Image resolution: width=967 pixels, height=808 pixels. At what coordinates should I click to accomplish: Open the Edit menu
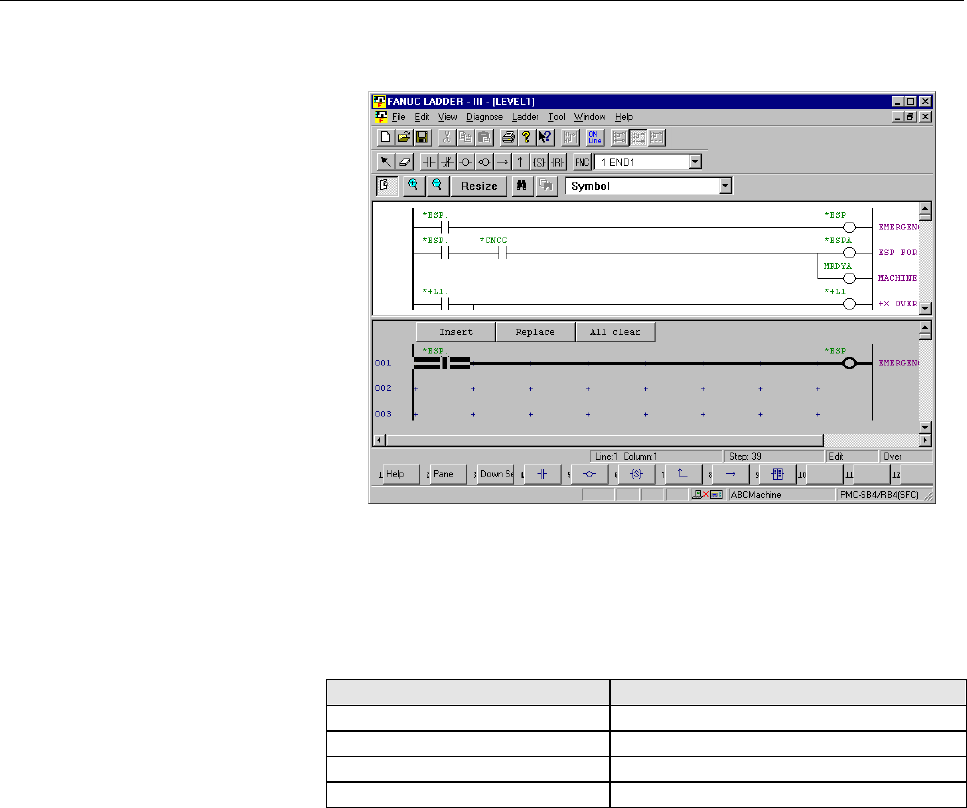pyautogui.click(x=422, y=117)
